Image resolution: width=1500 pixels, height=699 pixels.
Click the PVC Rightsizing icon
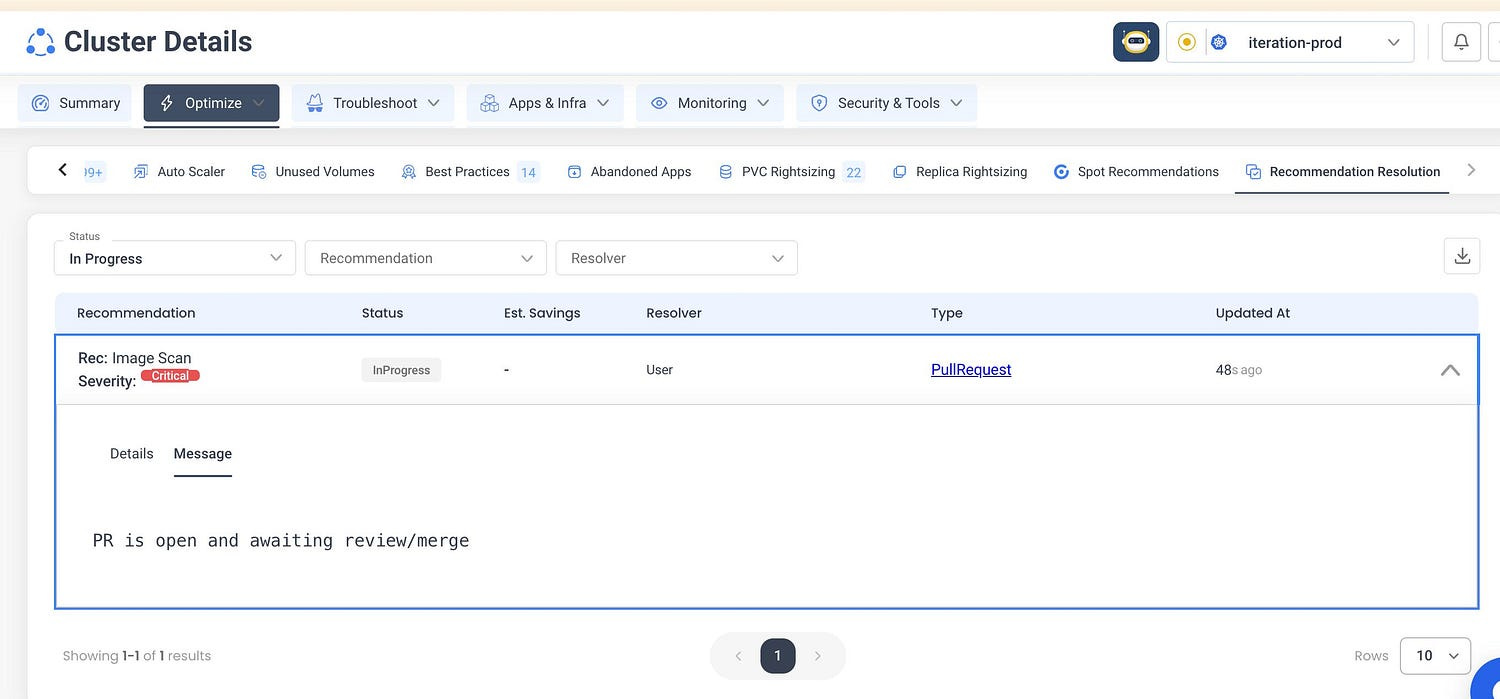coord(726,172)
